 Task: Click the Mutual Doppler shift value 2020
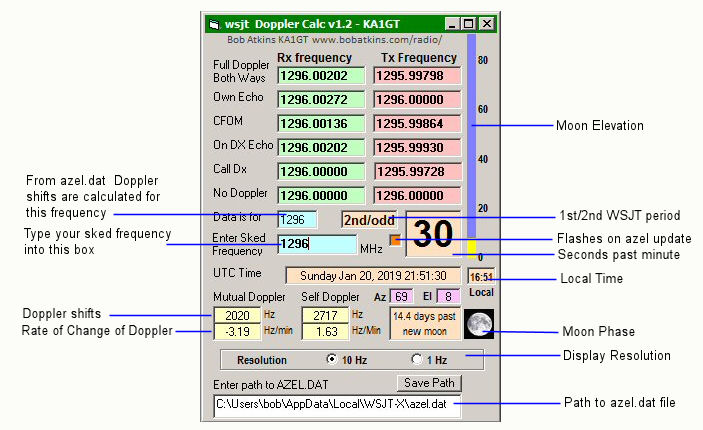pos(237,315)
